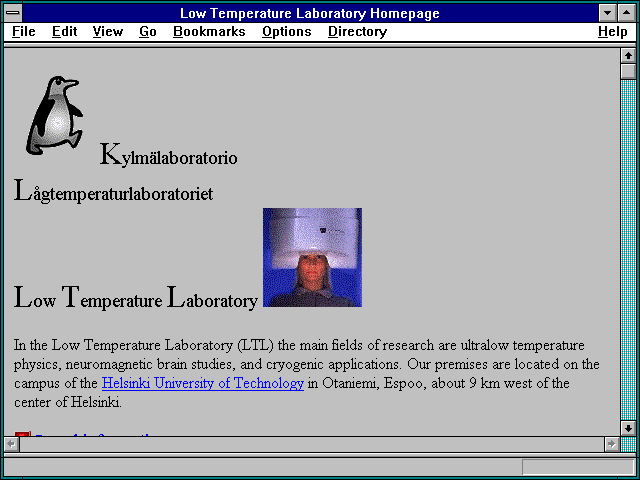Viewport: 640px width, 480px height.
Task: Click the vertical scrollbar up arrow
Action: tap(628, 56)
